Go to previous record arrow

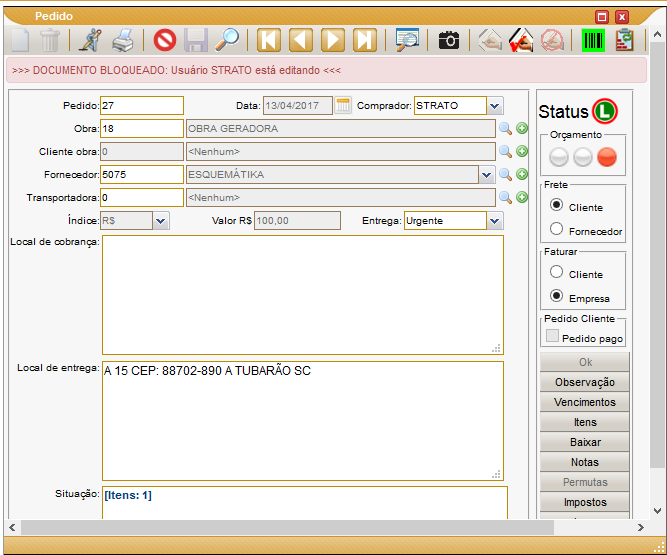pos(301,40)
